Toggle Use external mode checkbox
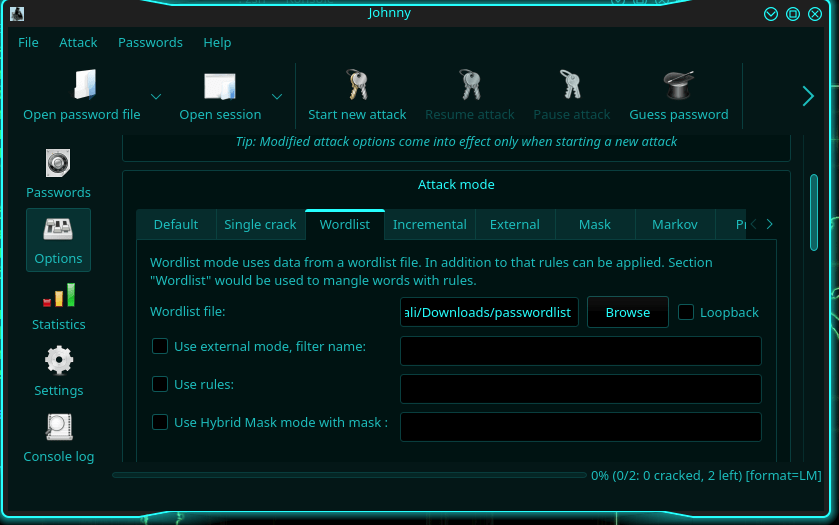The width and height of the screenshot is (839, 525). pyautogui.click(x=160, y=346)
